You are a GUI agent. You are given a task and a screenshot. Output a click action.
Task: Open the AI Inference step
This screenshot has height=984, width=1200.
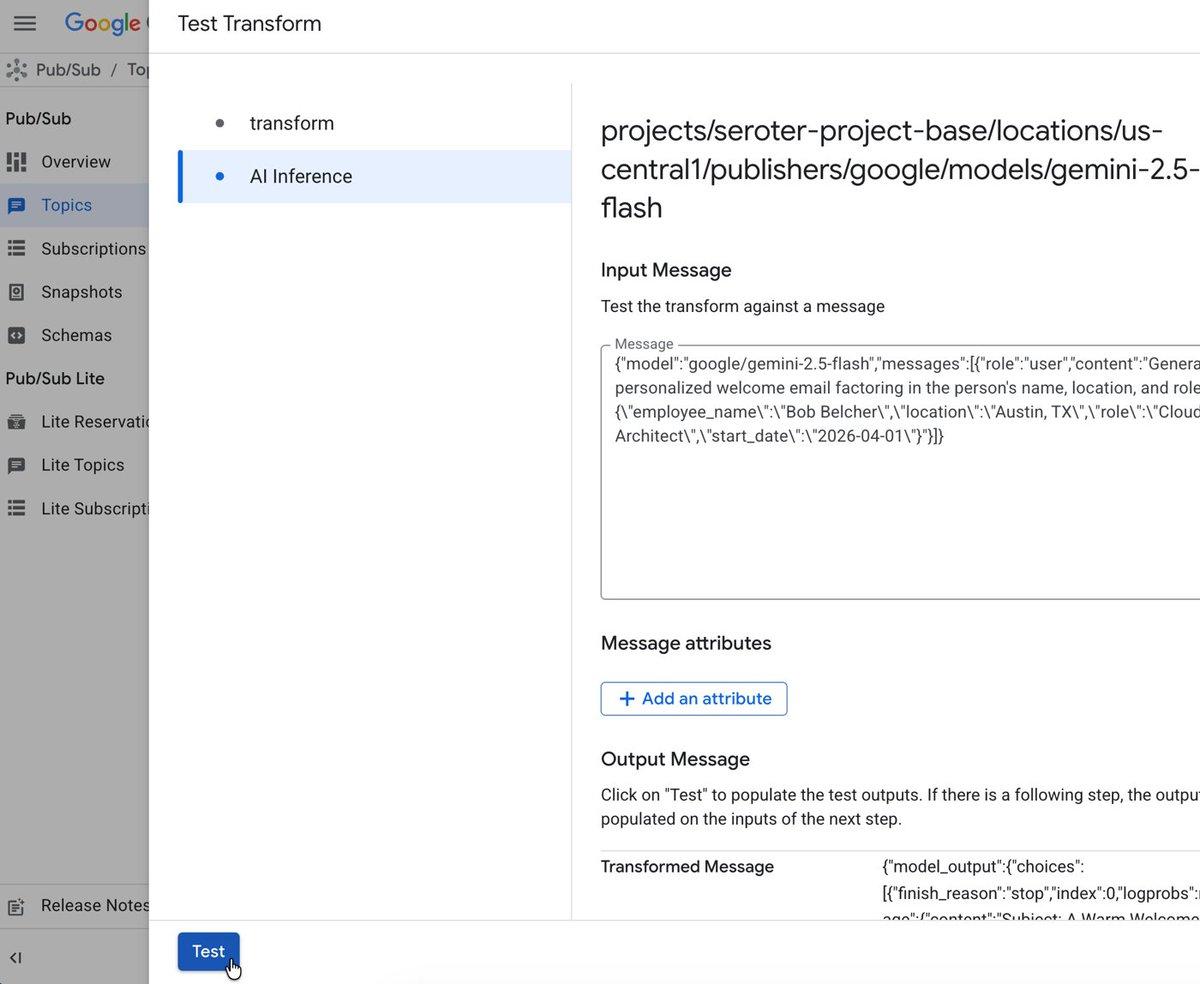tap(301, 176)
